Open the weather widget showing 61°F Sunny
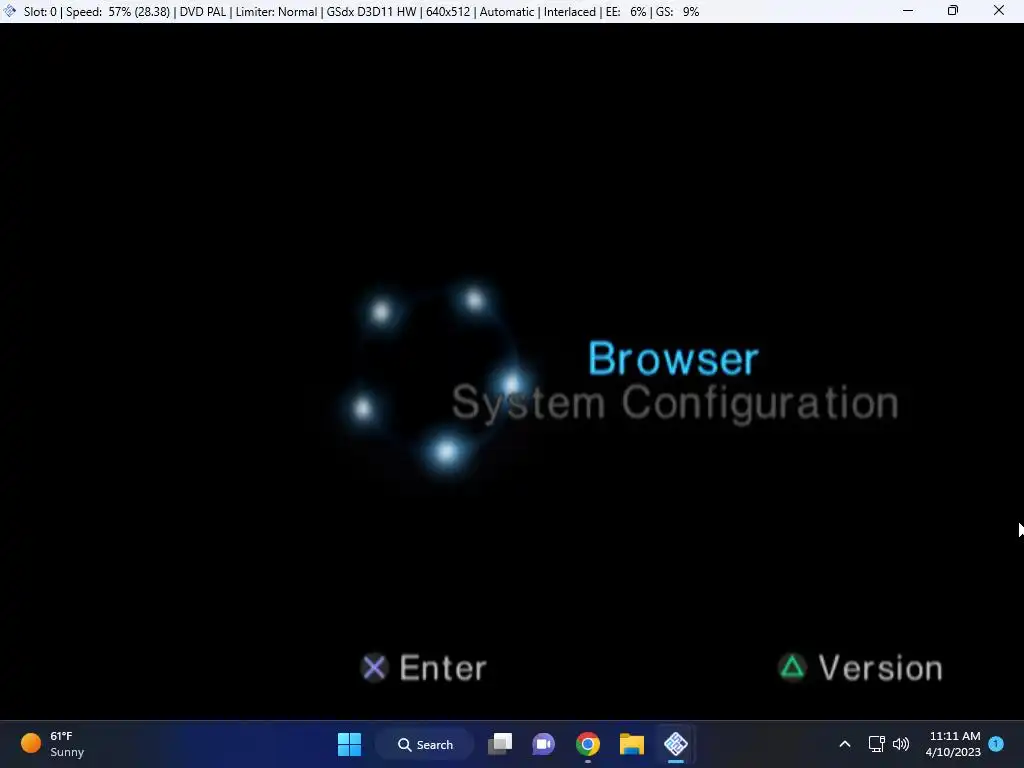Image resolution: width=1024 pixels, height=768 pixels. pos(53,744)
